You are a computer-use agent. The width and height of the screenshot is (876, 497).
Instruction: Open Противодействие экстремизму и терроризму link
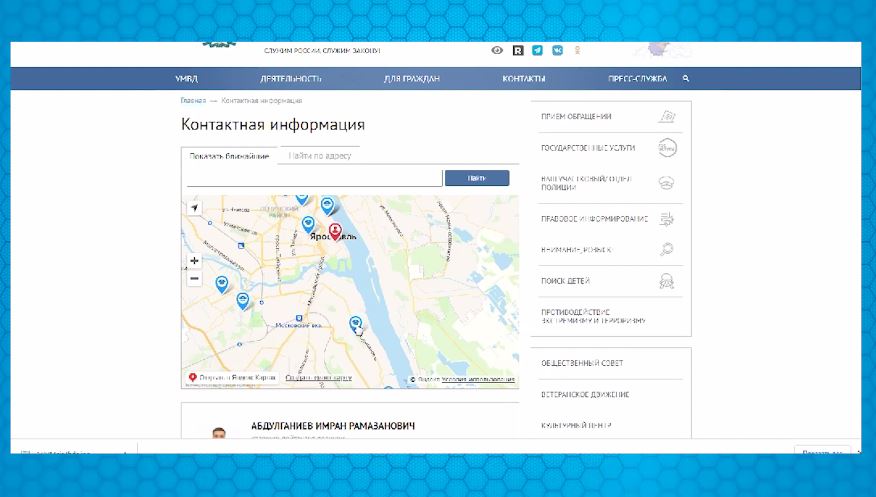[x=593, y=317]
